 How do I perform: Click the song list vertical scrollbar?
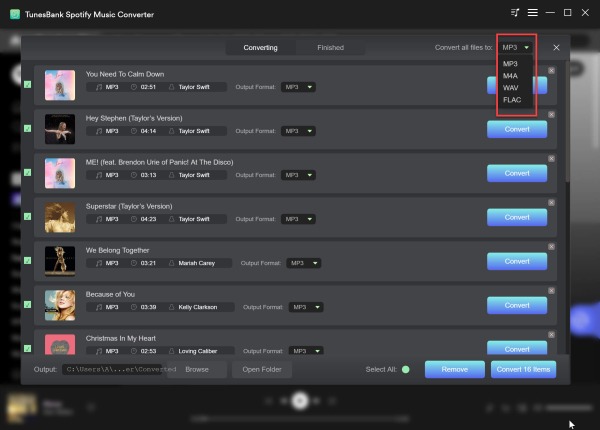[x=567, y=122]
